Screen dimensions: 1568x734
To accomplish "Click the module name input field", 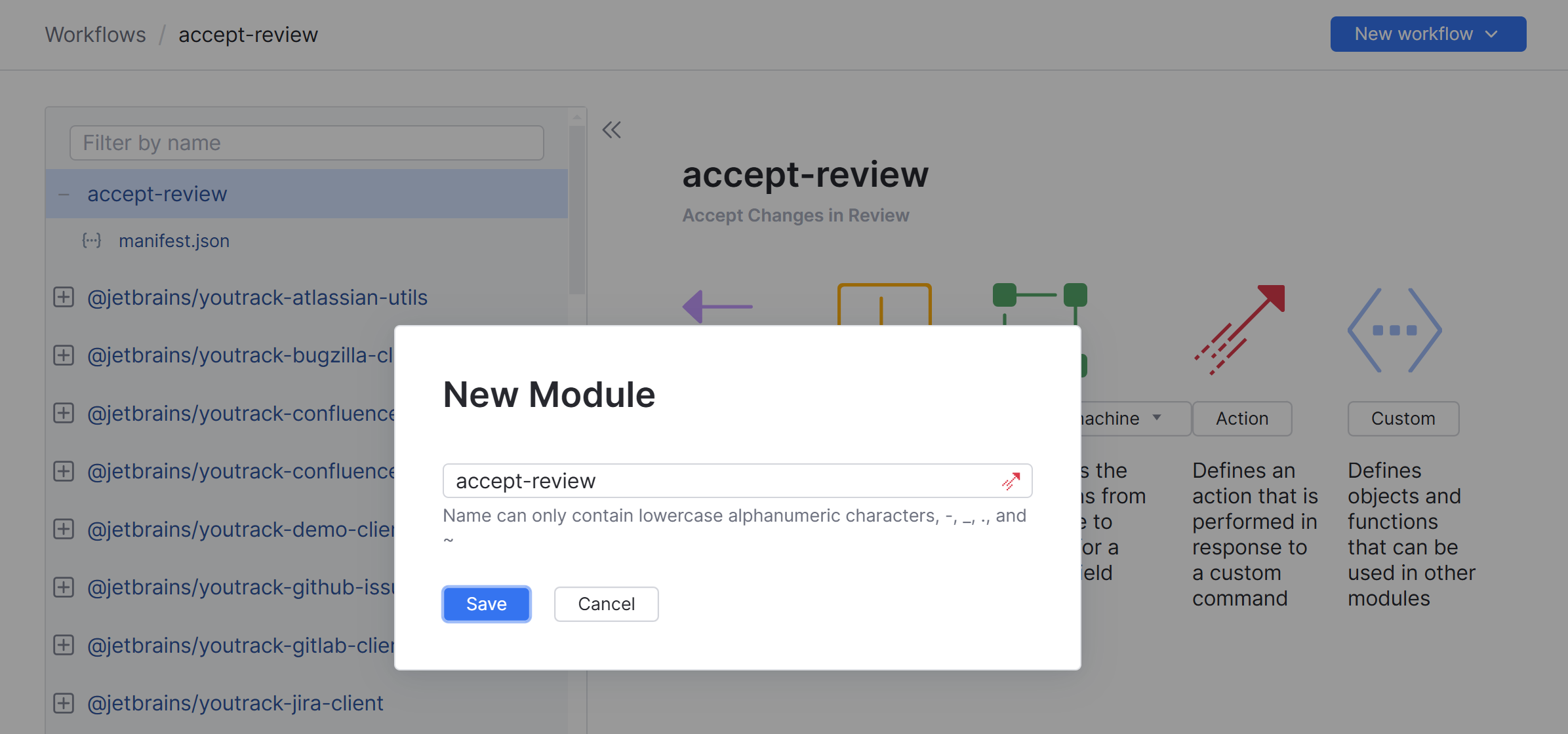I will 721,481.
